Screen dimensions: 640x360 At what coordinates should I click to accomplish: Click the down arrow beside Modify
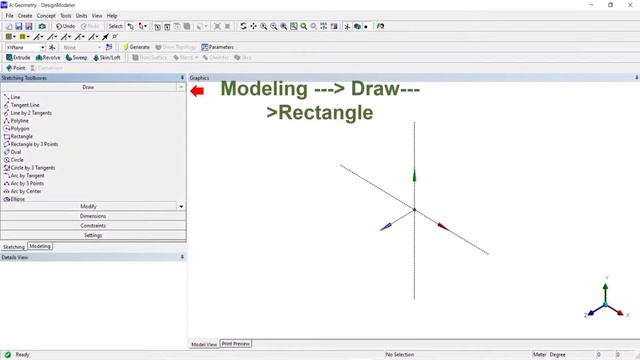tap(181, 207)
